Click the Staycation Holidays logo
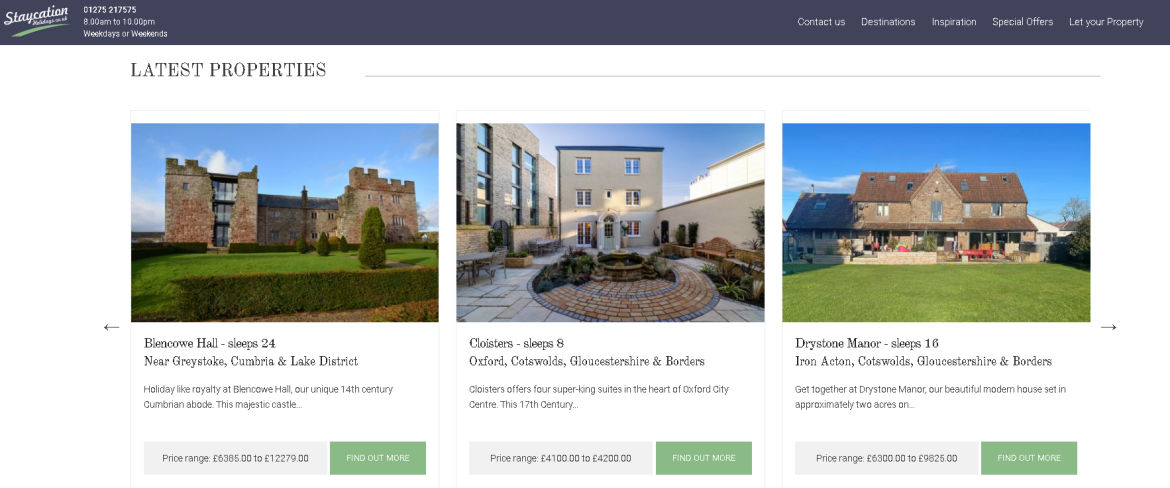 click(37, 21)
